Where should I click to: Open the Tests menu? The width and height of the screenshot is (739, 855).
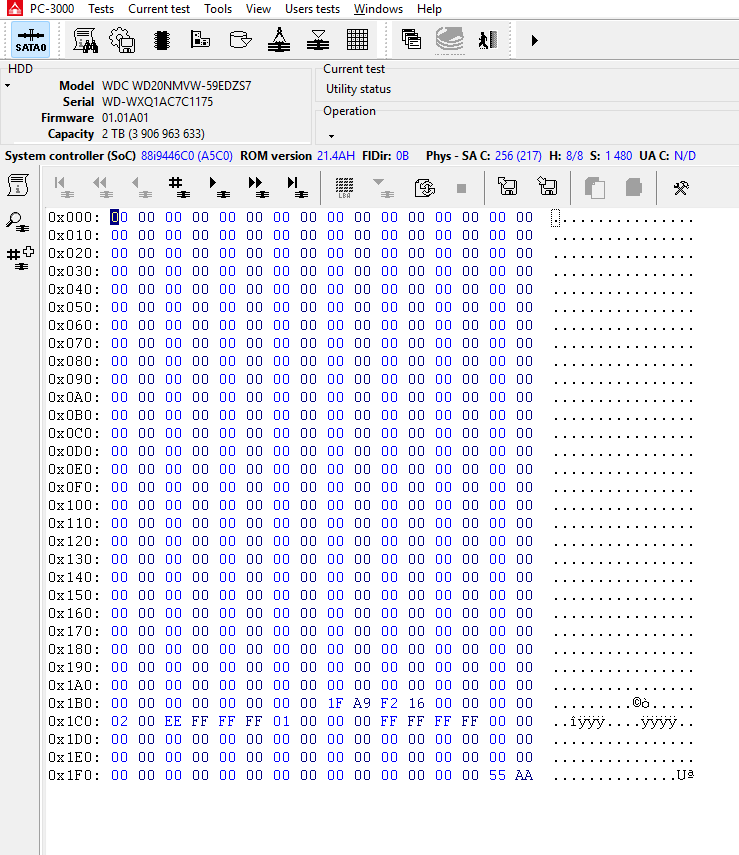point(100,9)
